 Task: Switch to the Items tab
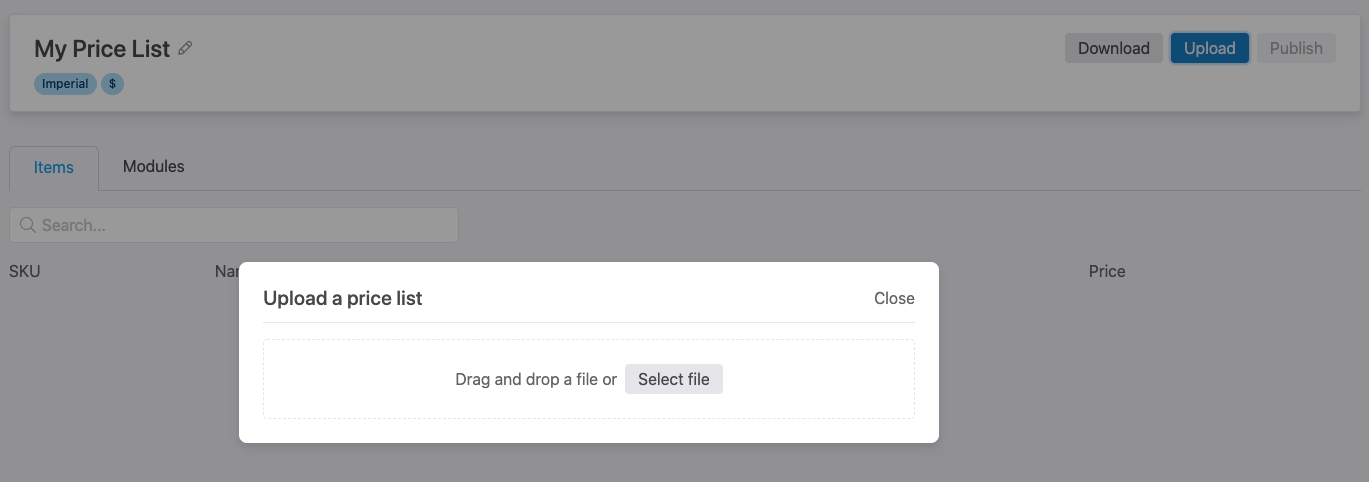click(x=54, y=168)
